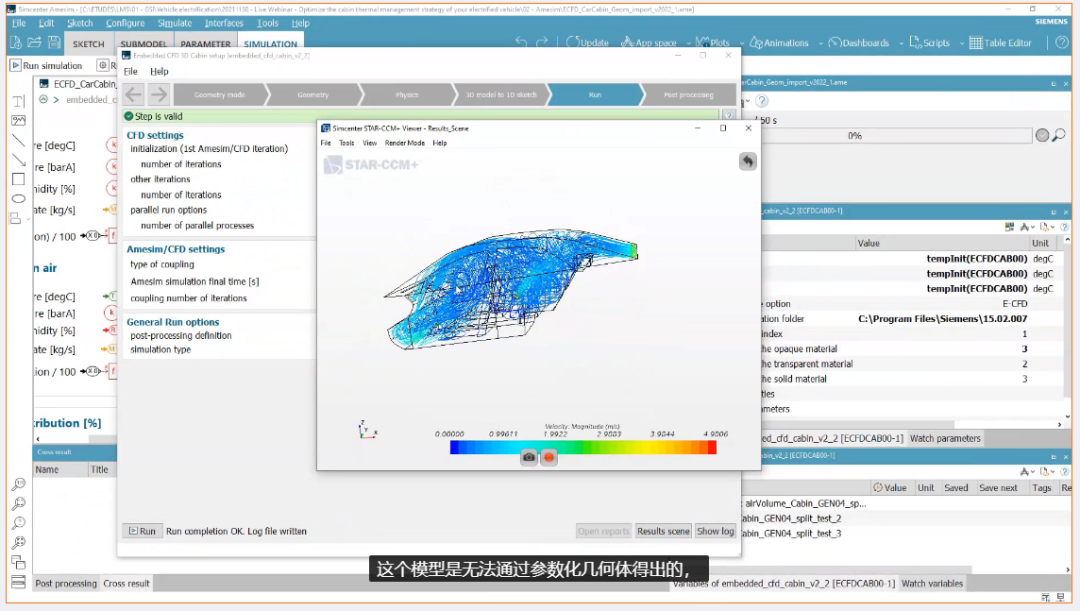Image resolution: width=1080 pixels, height=611 pixels.
Task: Select the line drawing tool
Action: [x=19, y=141]
